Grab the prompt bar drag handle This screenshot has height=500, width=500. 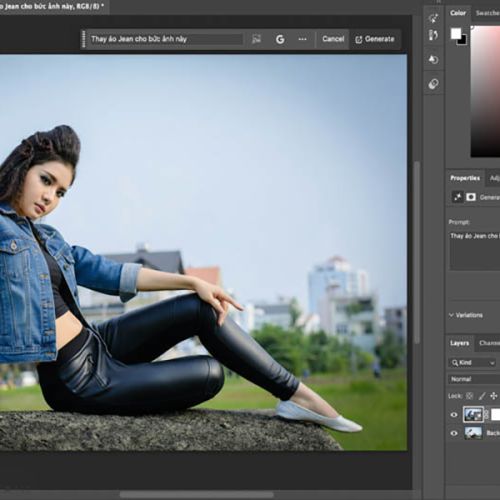[x=84, y=39]
